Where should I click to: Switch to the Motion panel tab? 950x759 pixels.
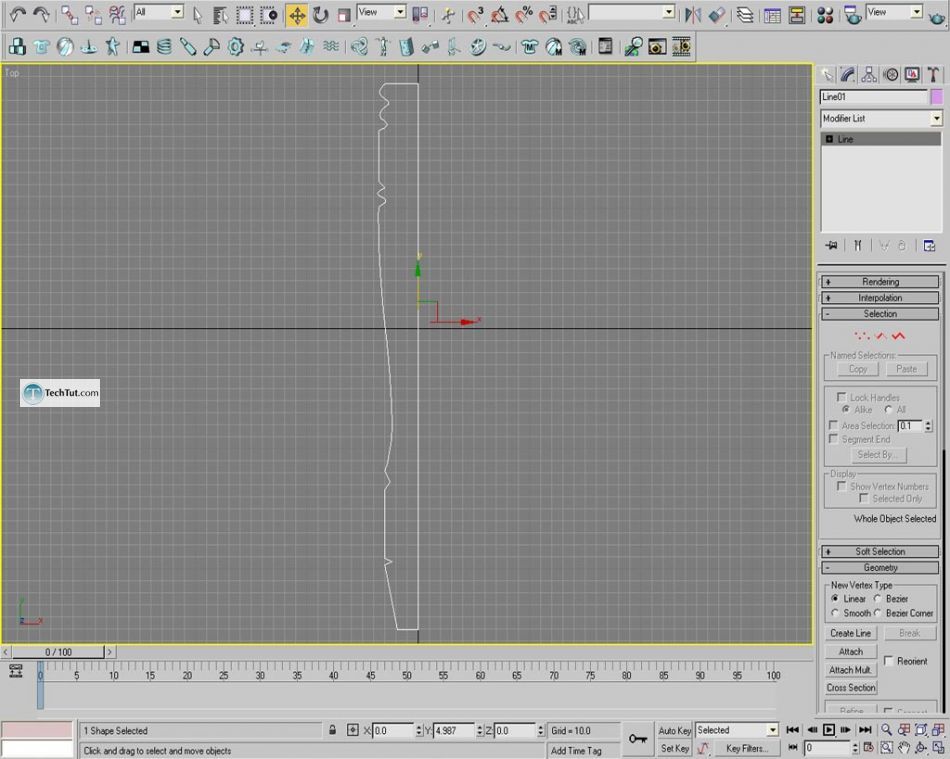click(891, 75)
